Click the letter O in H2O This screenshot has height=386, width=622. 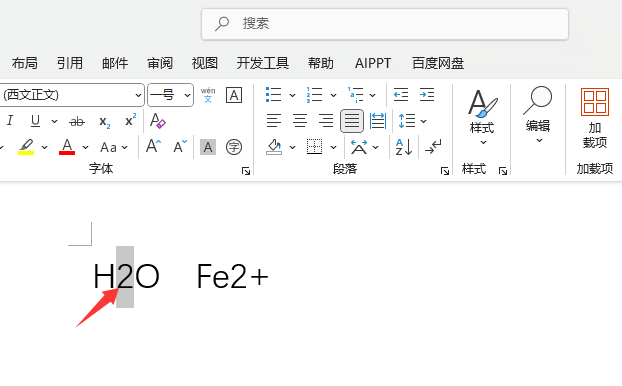click(147, 277)
